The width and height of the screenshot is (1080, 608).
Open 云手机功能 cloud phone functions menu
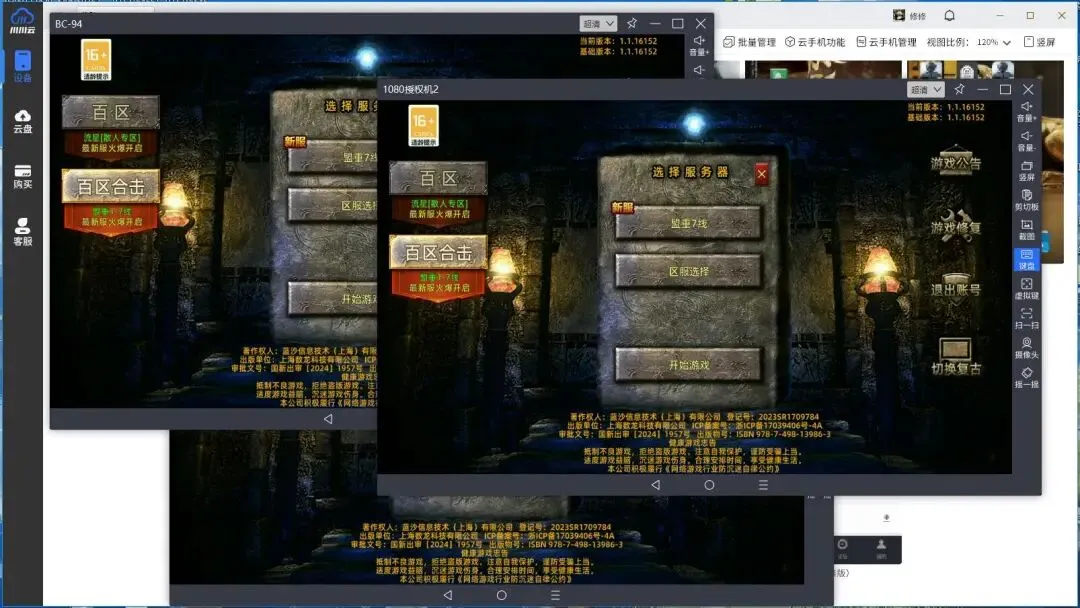coord(815,42)
